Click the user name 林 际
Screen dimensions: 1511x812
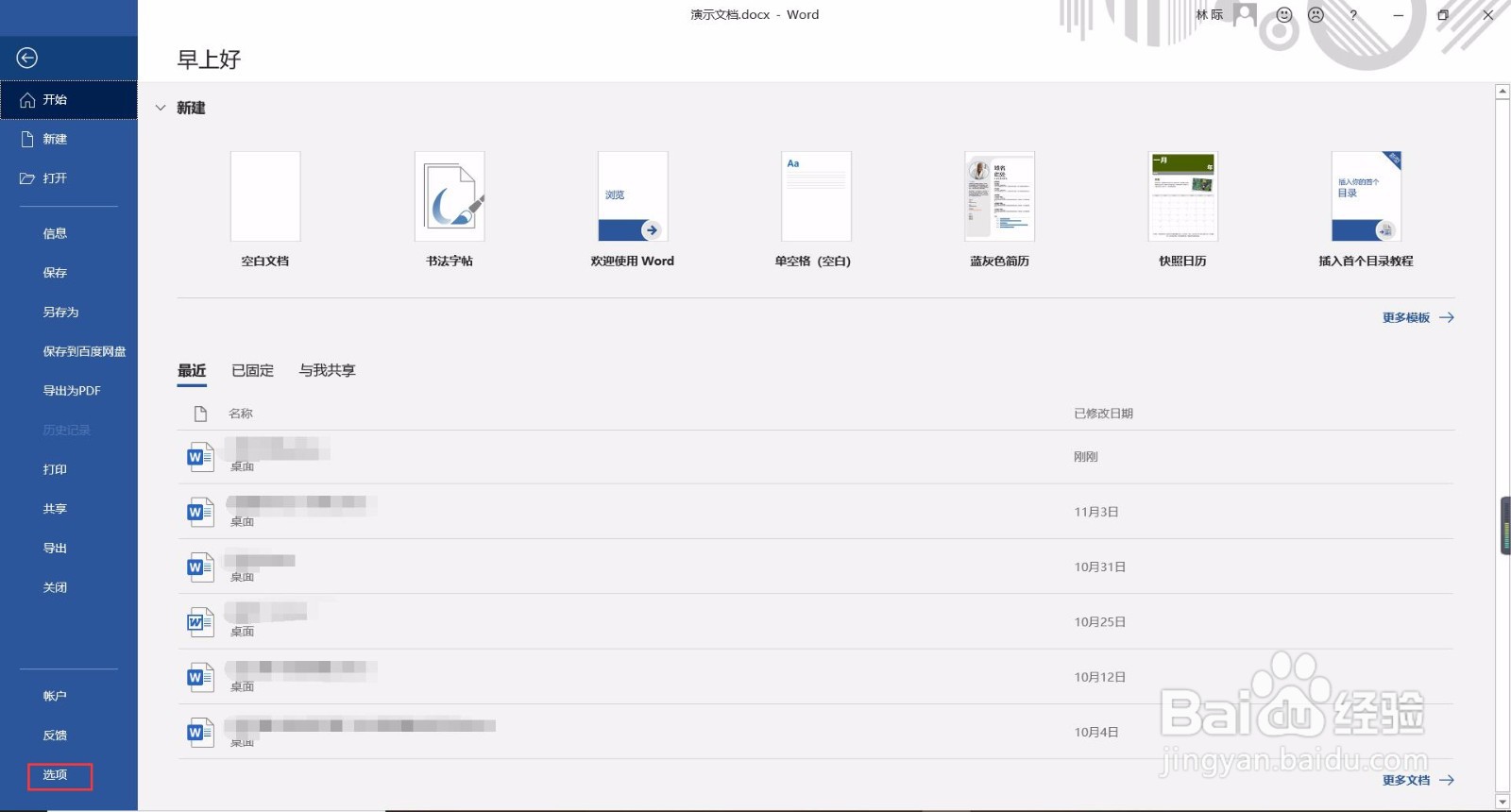[1210, 14]
